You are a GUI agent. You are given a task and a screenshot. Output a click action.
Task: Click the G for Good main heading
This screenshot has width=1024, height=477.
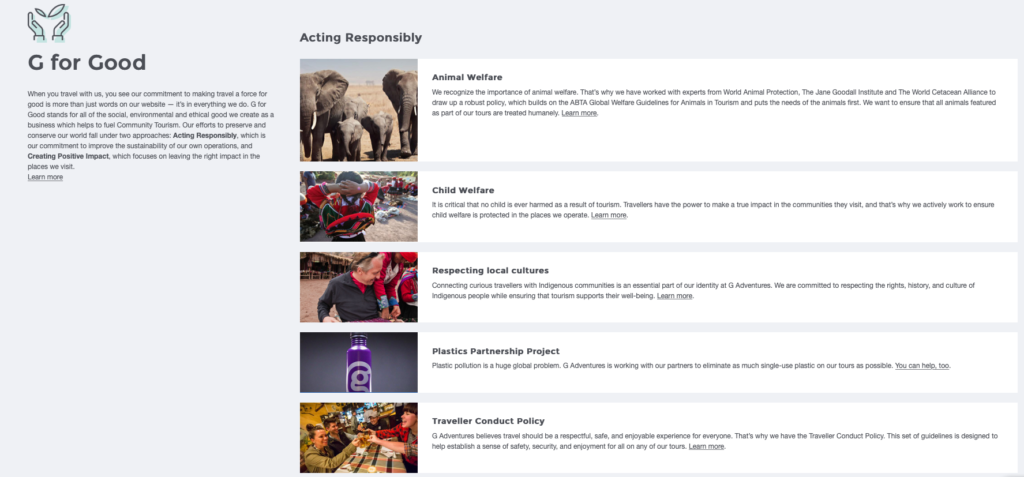point(87,63)
